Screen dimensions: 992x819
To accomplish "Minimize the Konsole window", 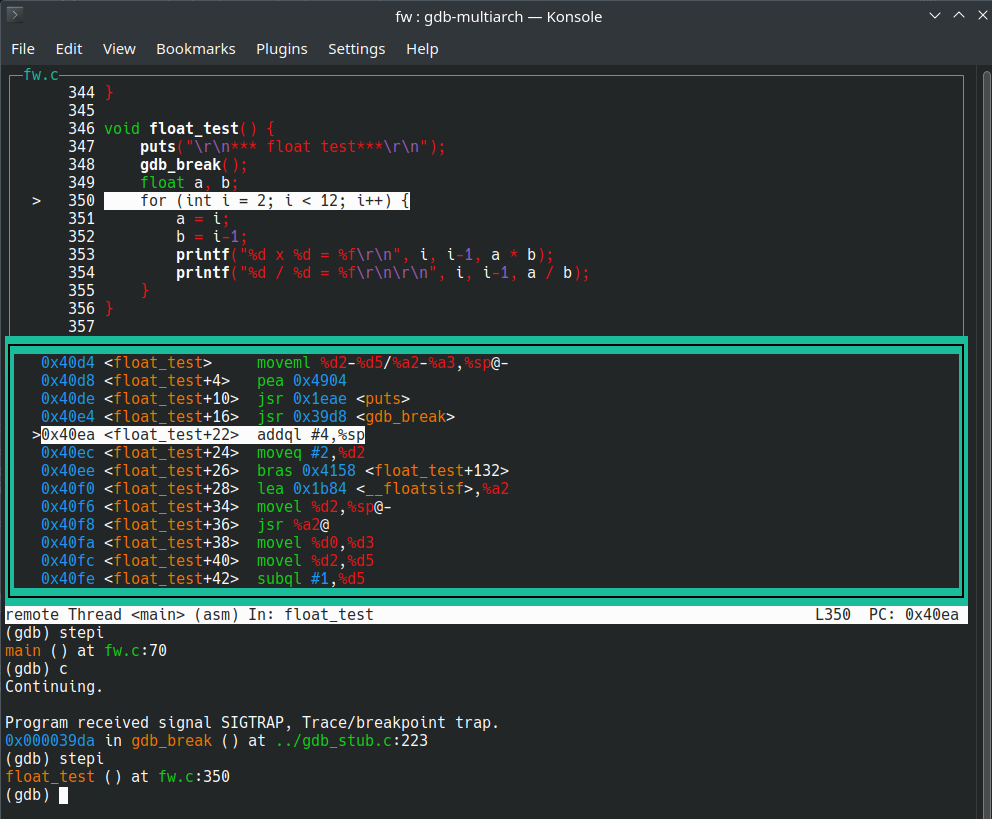I will click(x=934, y=17).
